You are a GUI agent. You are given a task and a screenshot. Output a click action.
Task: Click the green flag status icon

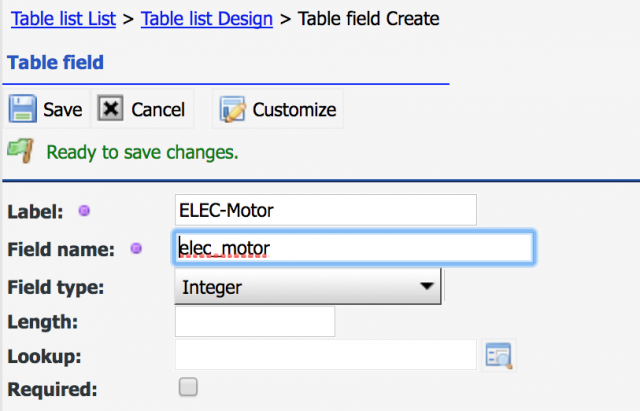20,151
